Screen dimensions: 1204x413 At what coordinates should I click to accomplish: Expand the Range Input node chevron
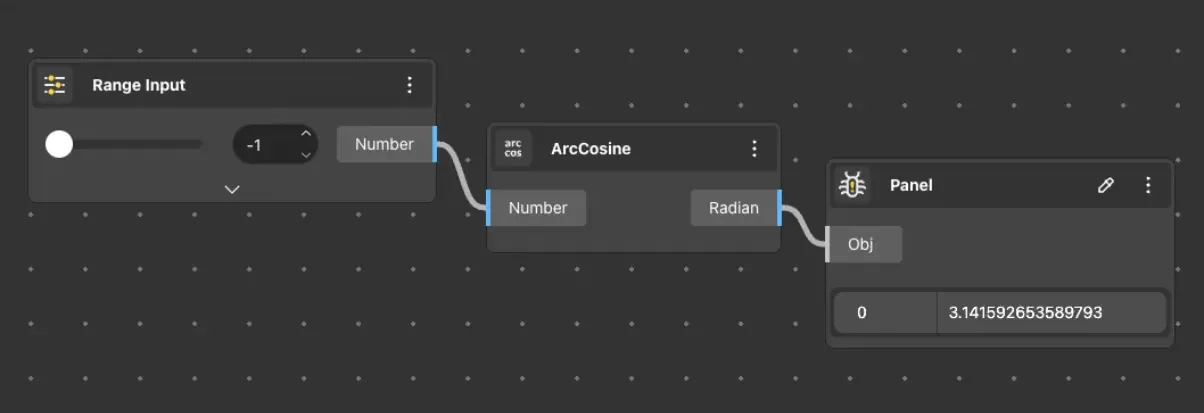coord(232,189)
